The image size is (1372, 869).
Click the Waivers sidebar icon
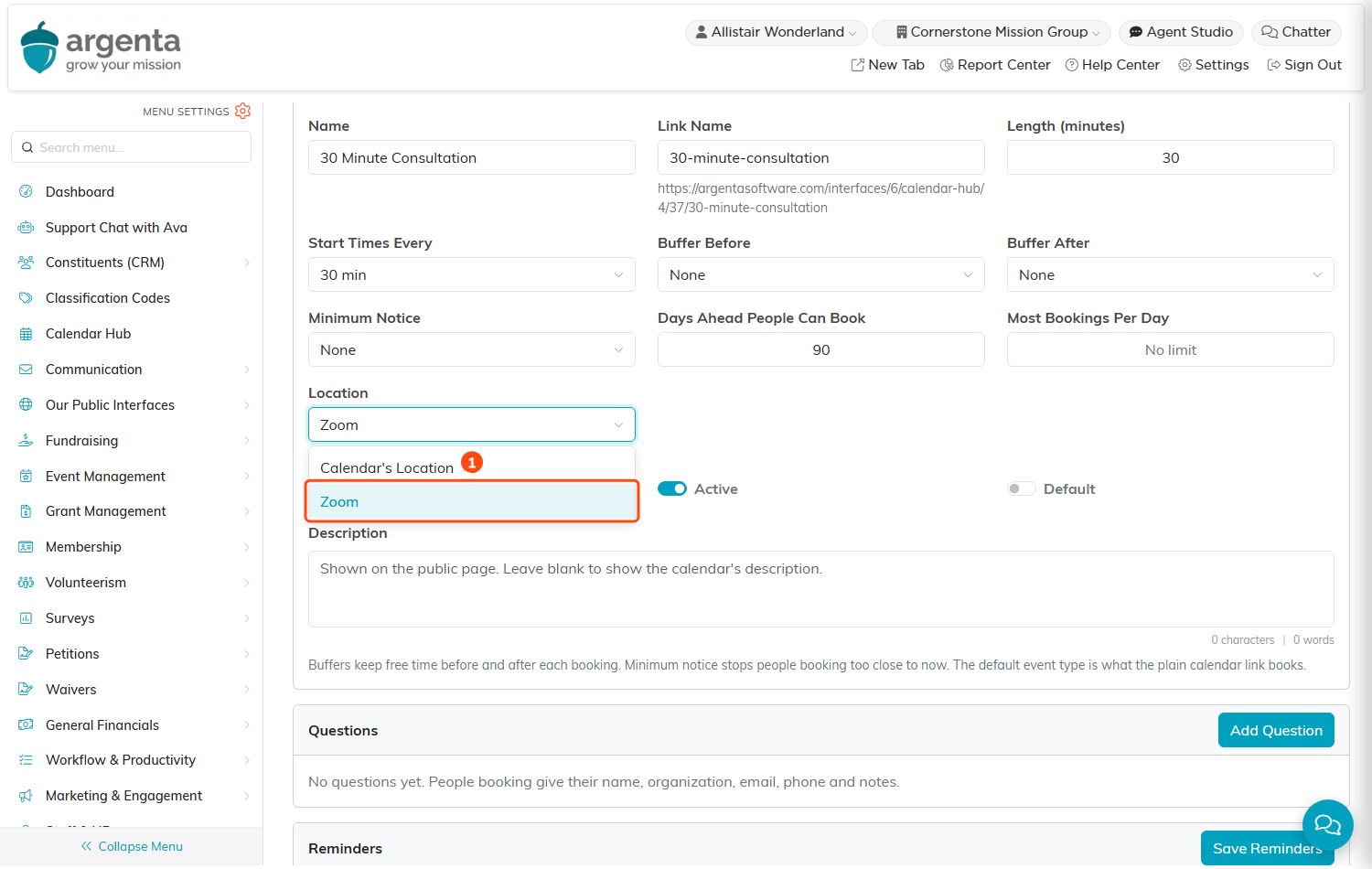[x=26, y=690]
